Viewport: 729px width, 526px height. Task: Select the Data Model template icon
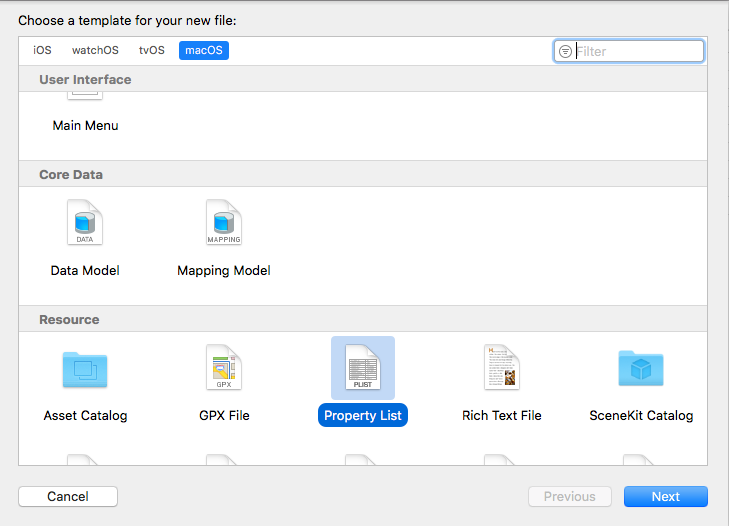[x=85, y=223]
